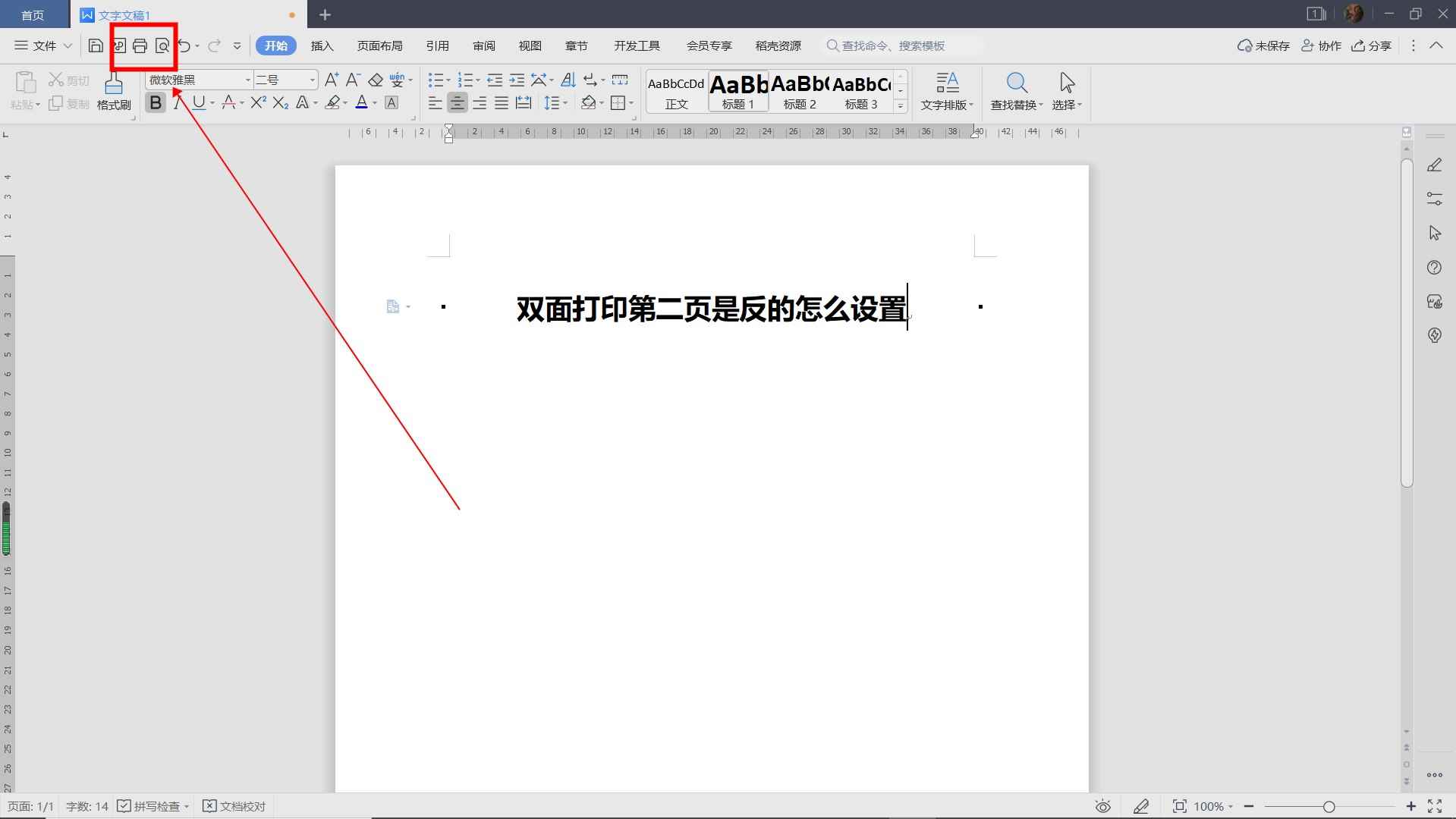This screenshot has width=1456, height=819.
Task: Open the 页面布局 ribbon tab
Action: 380,45
